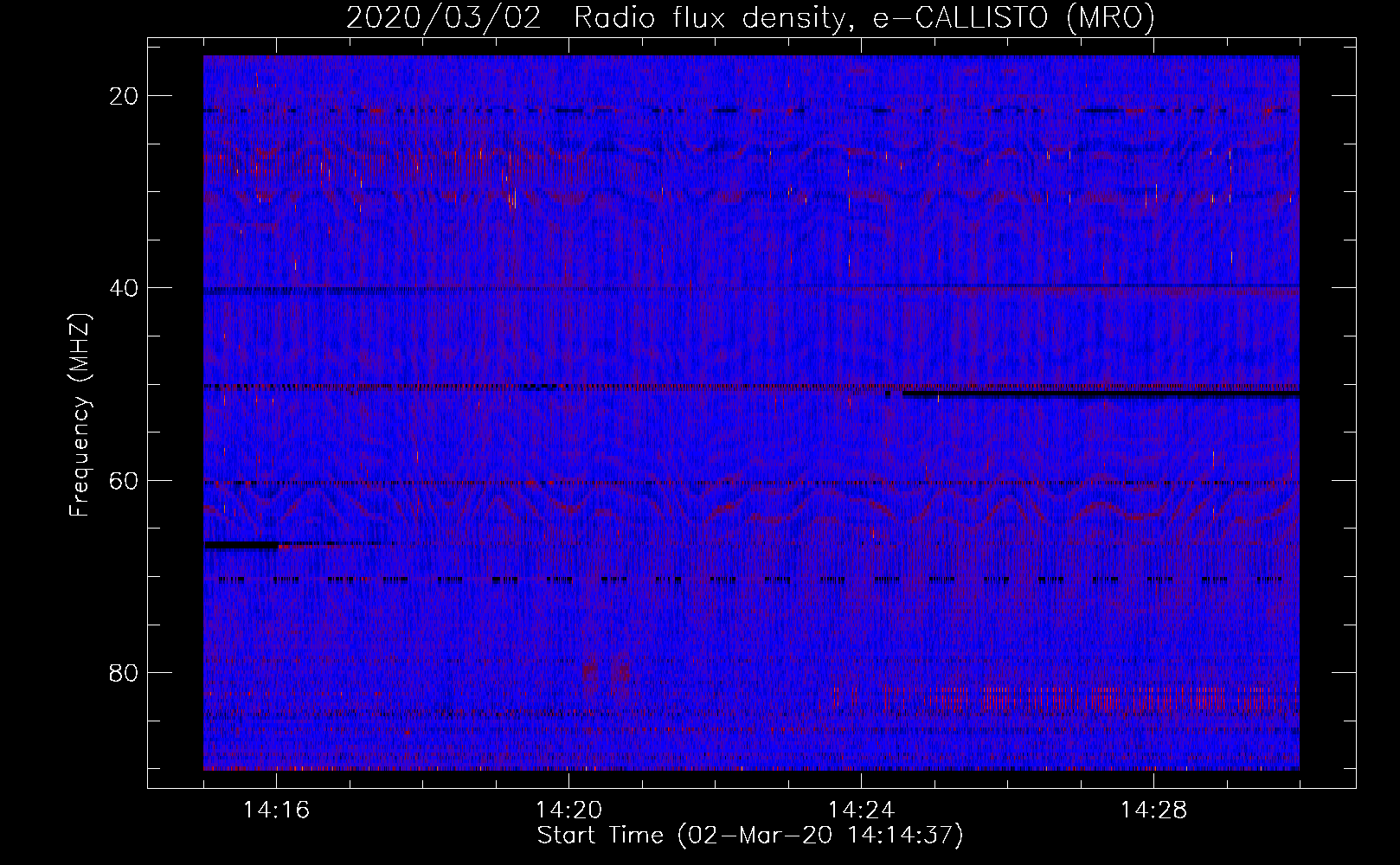Click the short black band near 67 MHz

click(x=241, y=545)
